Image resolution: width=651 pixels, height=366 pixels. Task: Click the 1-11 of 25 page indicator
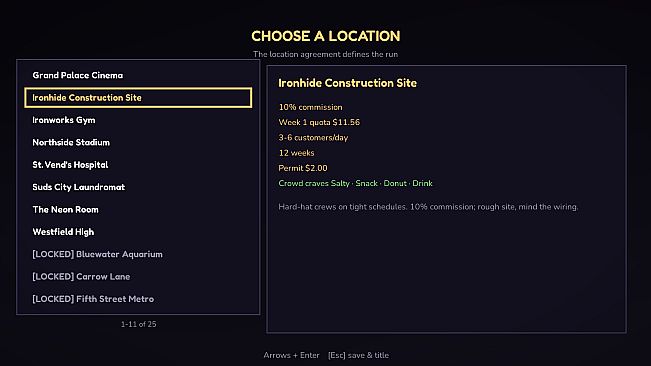139,324
